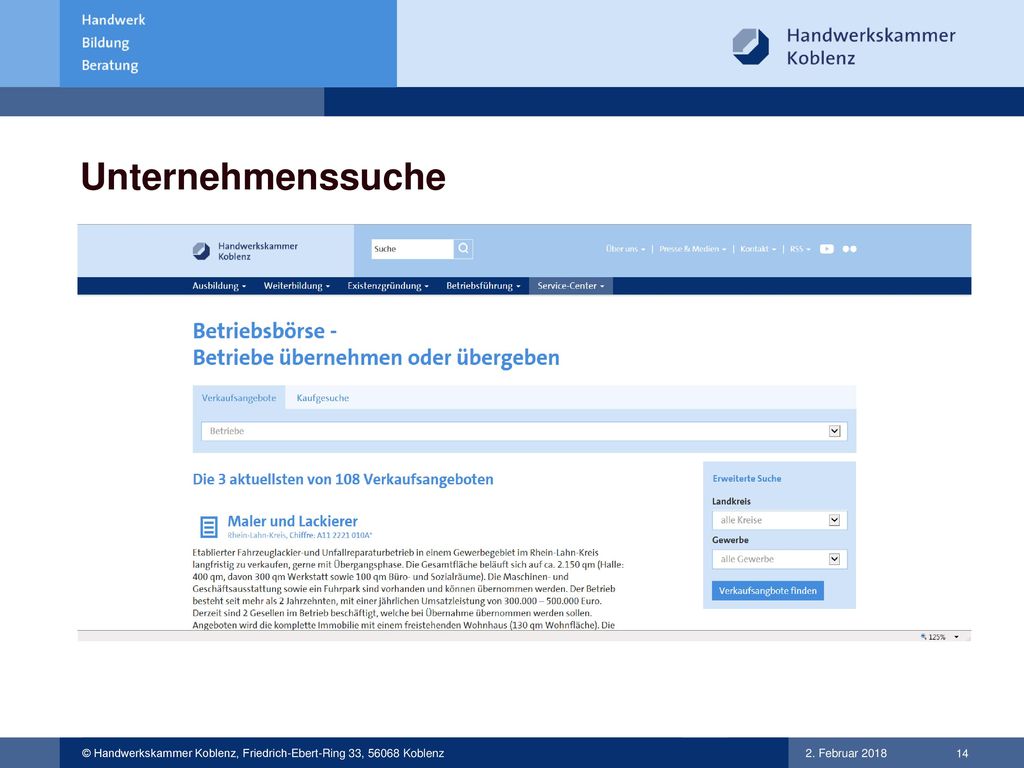Image resolution: width=1024 pixels, height=768 pixels.
Task: Click the Erweiterte Suche heading
Action: [746, 478]
